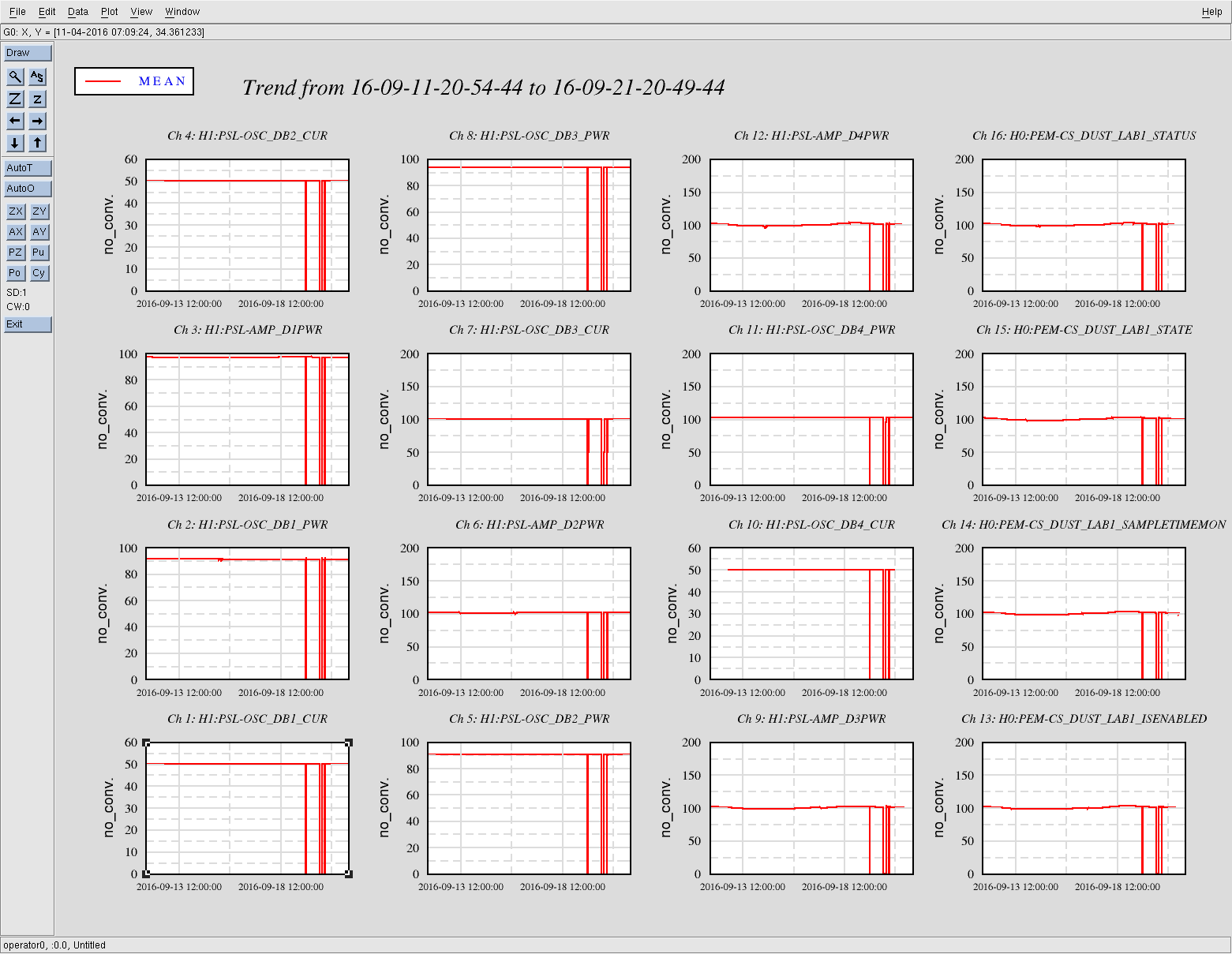Select the Ch 11 H1:PSL-OSC_DB4_PWR plot

click(x=811, y=419)
